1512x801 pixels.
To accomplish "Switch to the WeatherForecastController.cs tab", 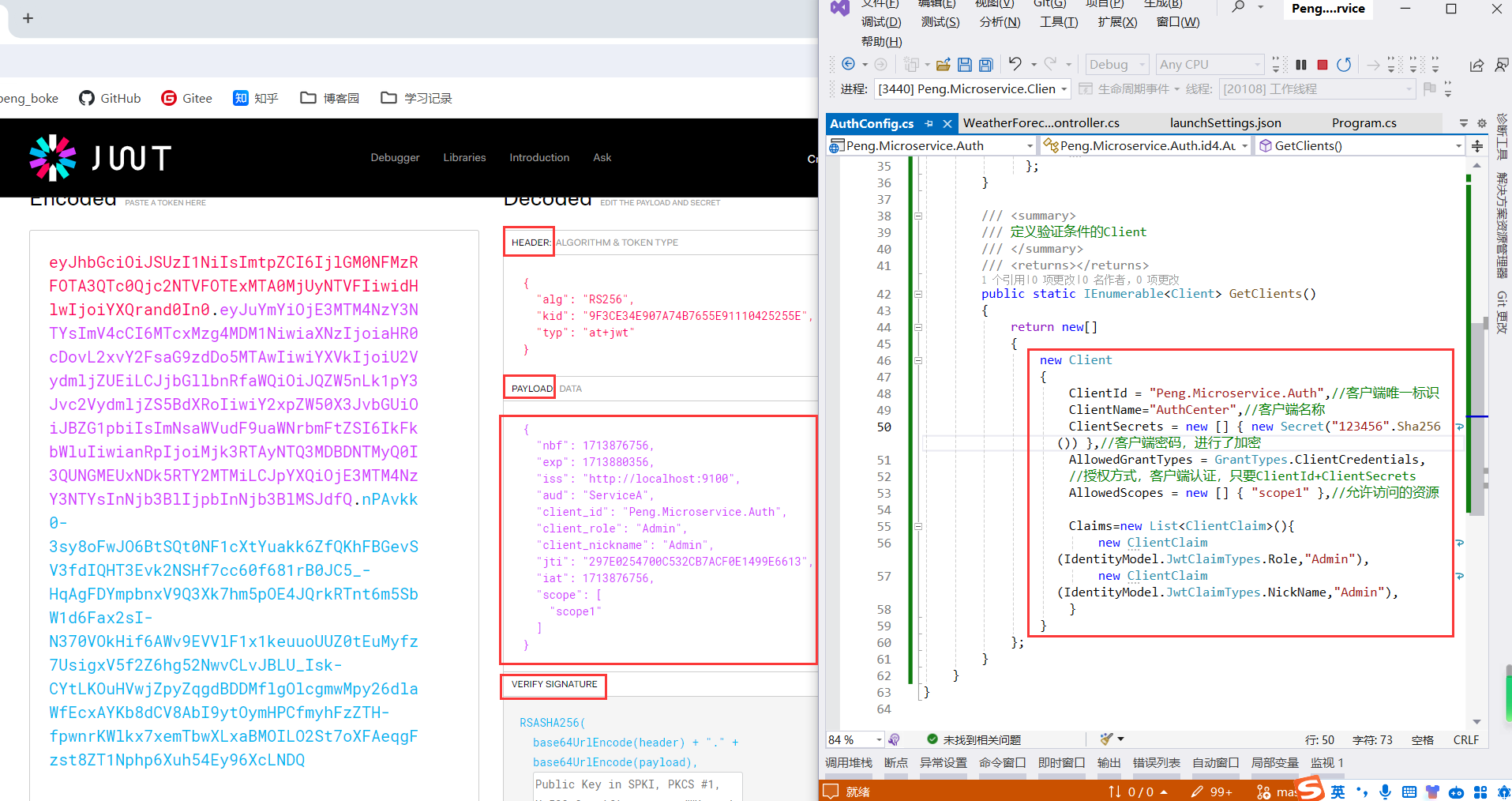I will (1041, 123).
